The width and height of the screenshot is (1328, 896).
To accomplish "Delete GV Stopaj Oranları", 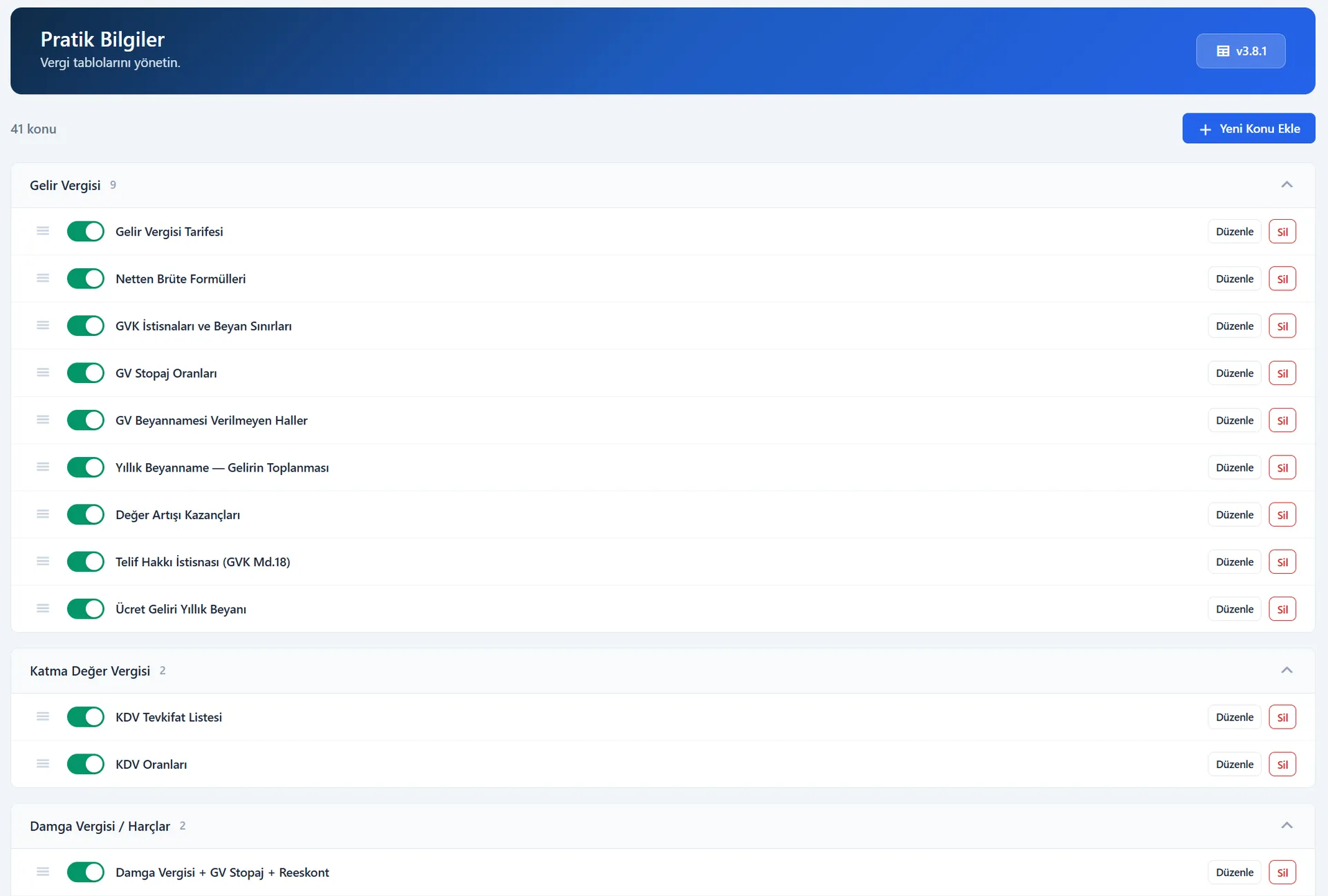I will point(1282,373).
